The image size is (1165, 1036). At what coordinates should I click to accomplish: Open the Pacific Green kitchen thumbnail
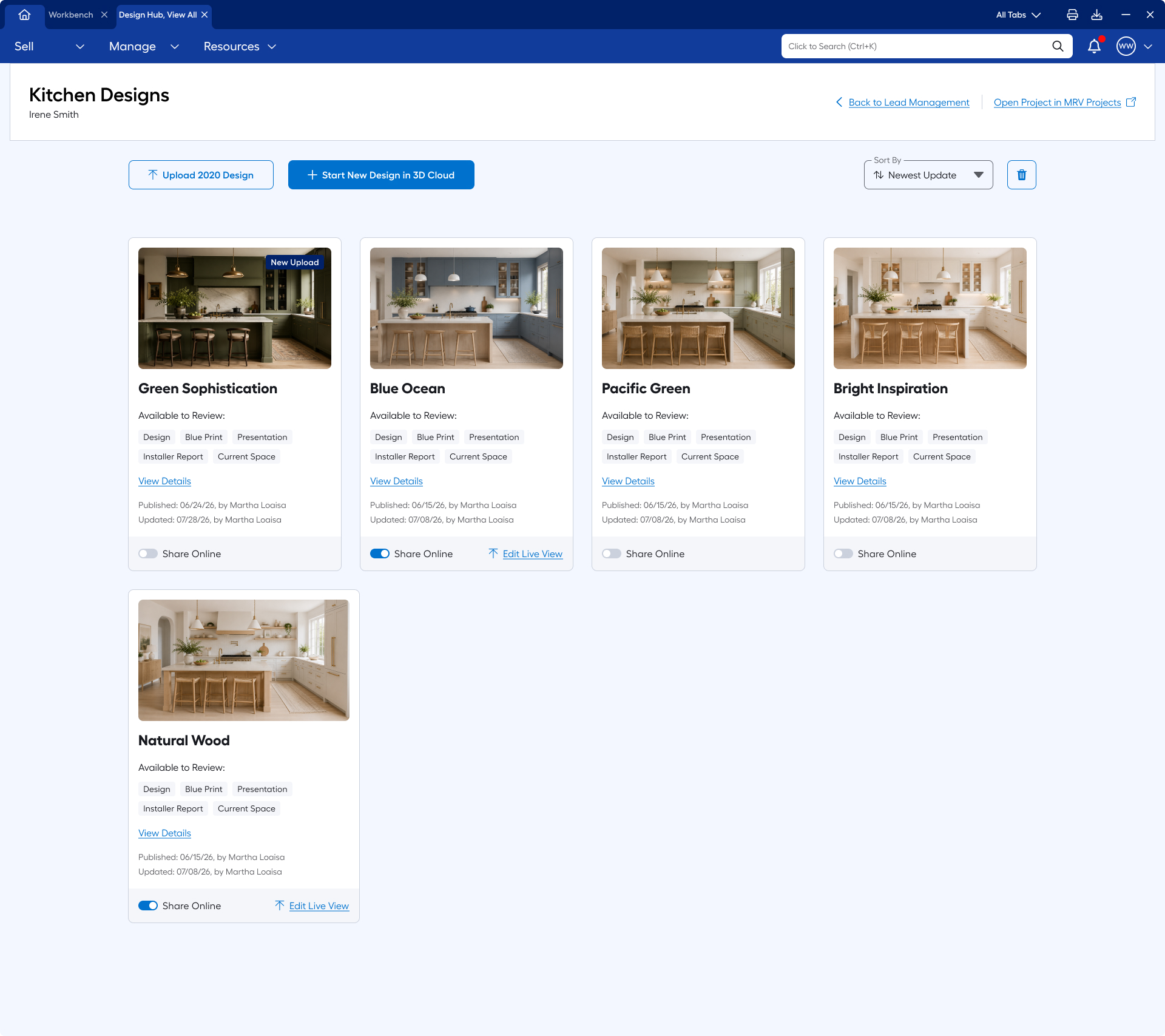[698, 308]
